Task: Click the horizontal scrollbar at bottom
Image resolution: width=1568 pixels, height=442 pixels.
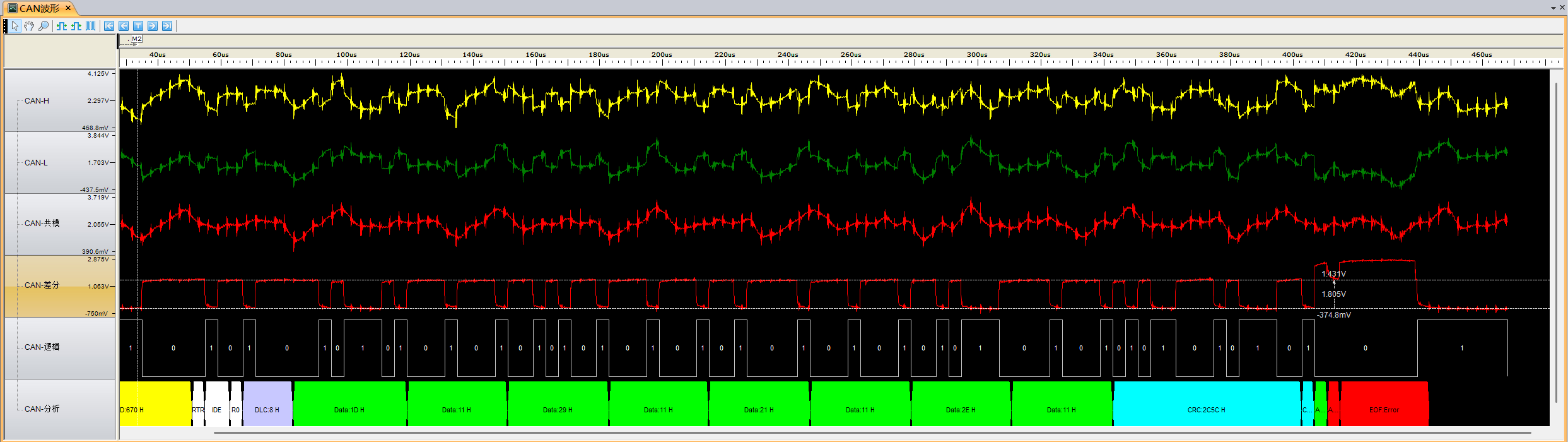Action: pyautogui.click(x=872, y=433)
